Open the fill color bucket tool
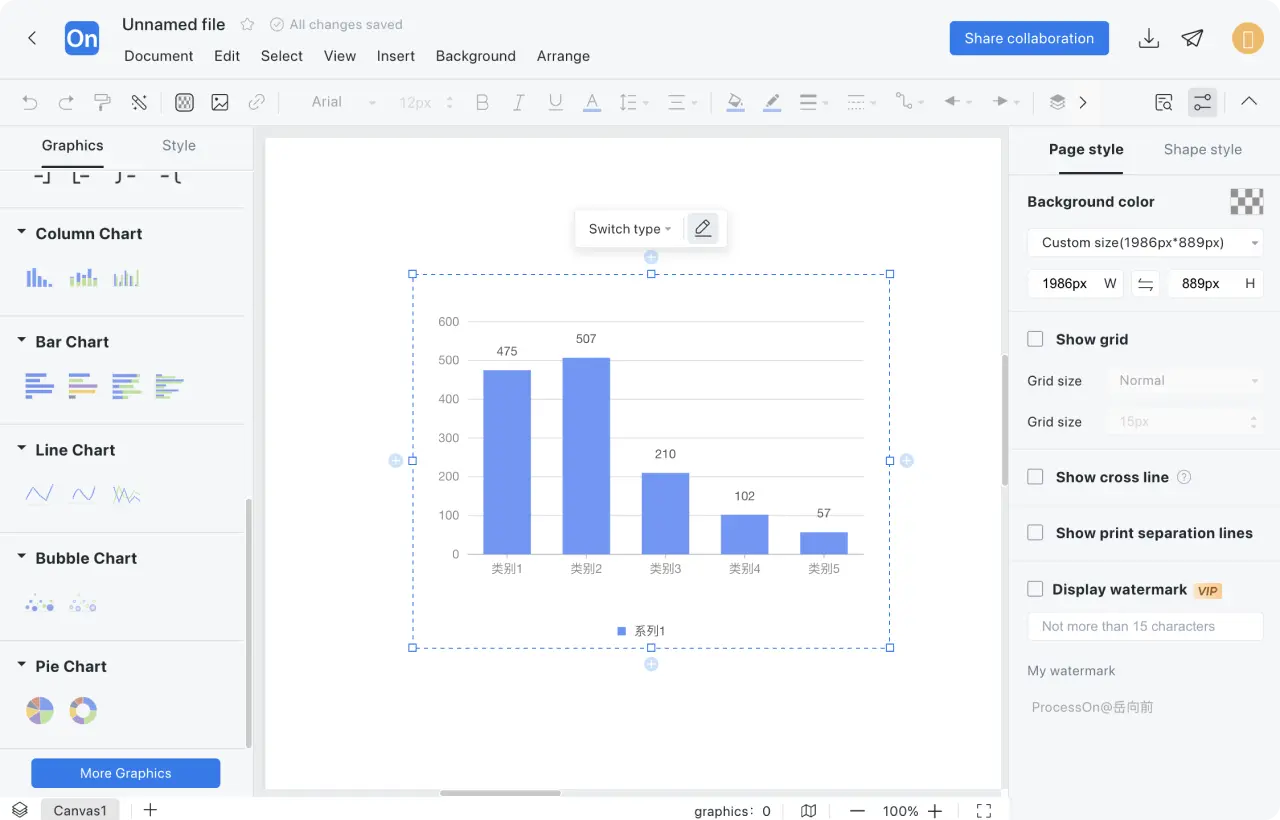The height and width of the screenshot is (820, 1280). [735, 102]
